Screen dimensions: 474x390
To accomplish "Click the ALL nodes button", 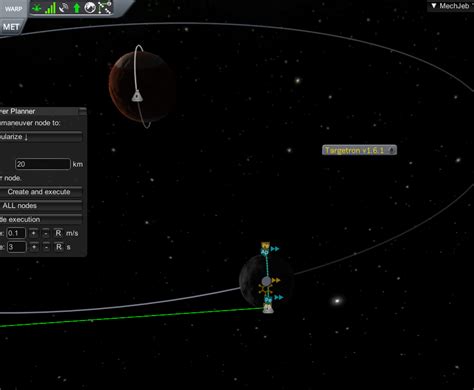I will click(x=41, y=206).
